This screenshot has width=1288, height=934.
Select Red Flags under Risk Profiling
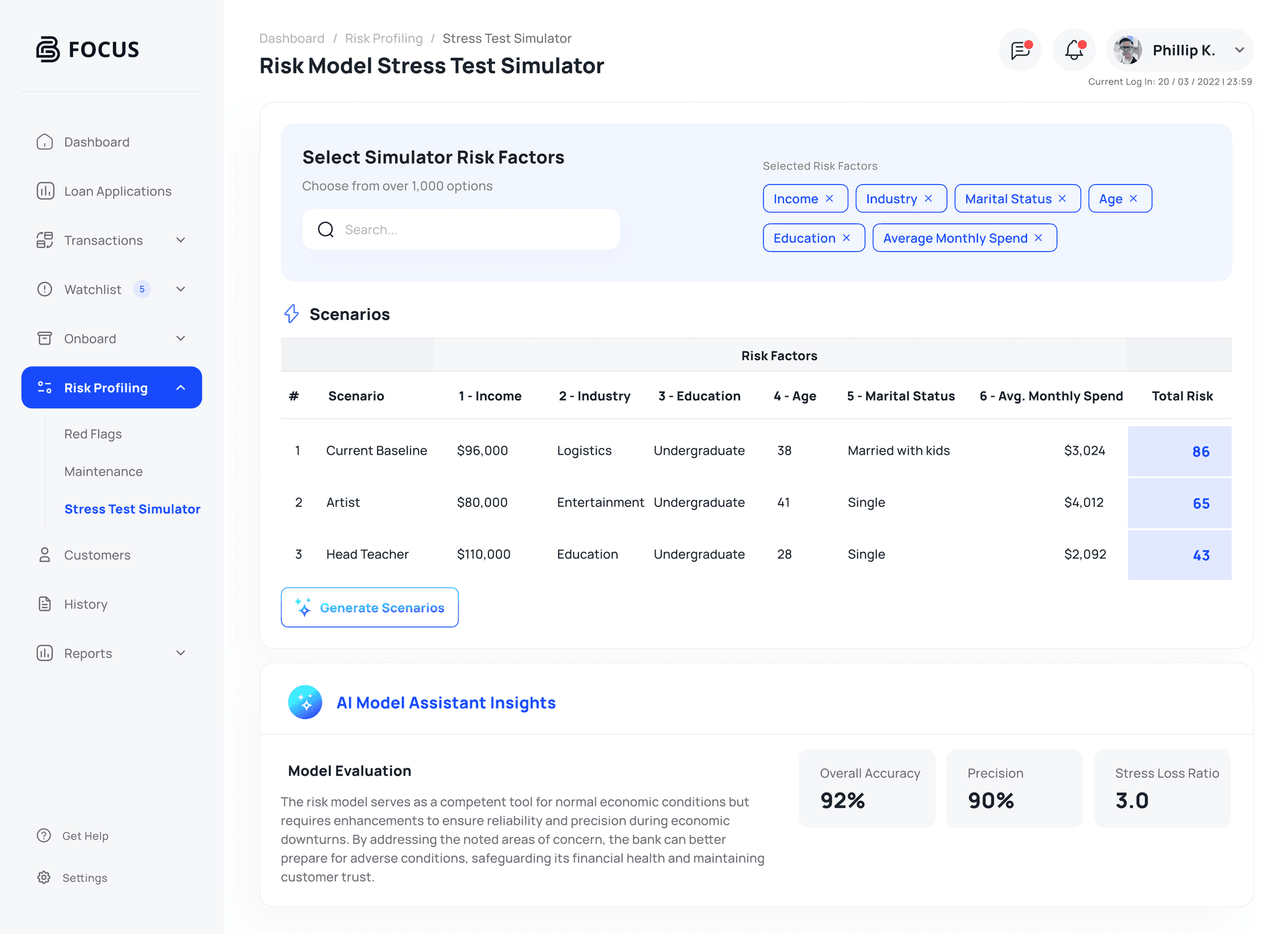click(x=93, y=433)
